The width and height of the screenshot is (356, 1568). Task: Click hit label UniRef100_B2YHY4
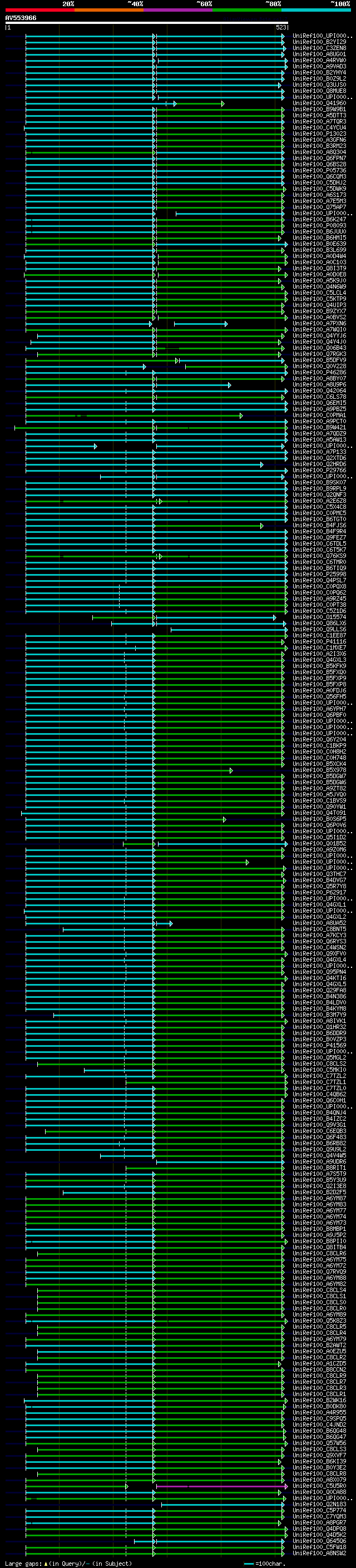pyautogui.click(x=319, y=72)
